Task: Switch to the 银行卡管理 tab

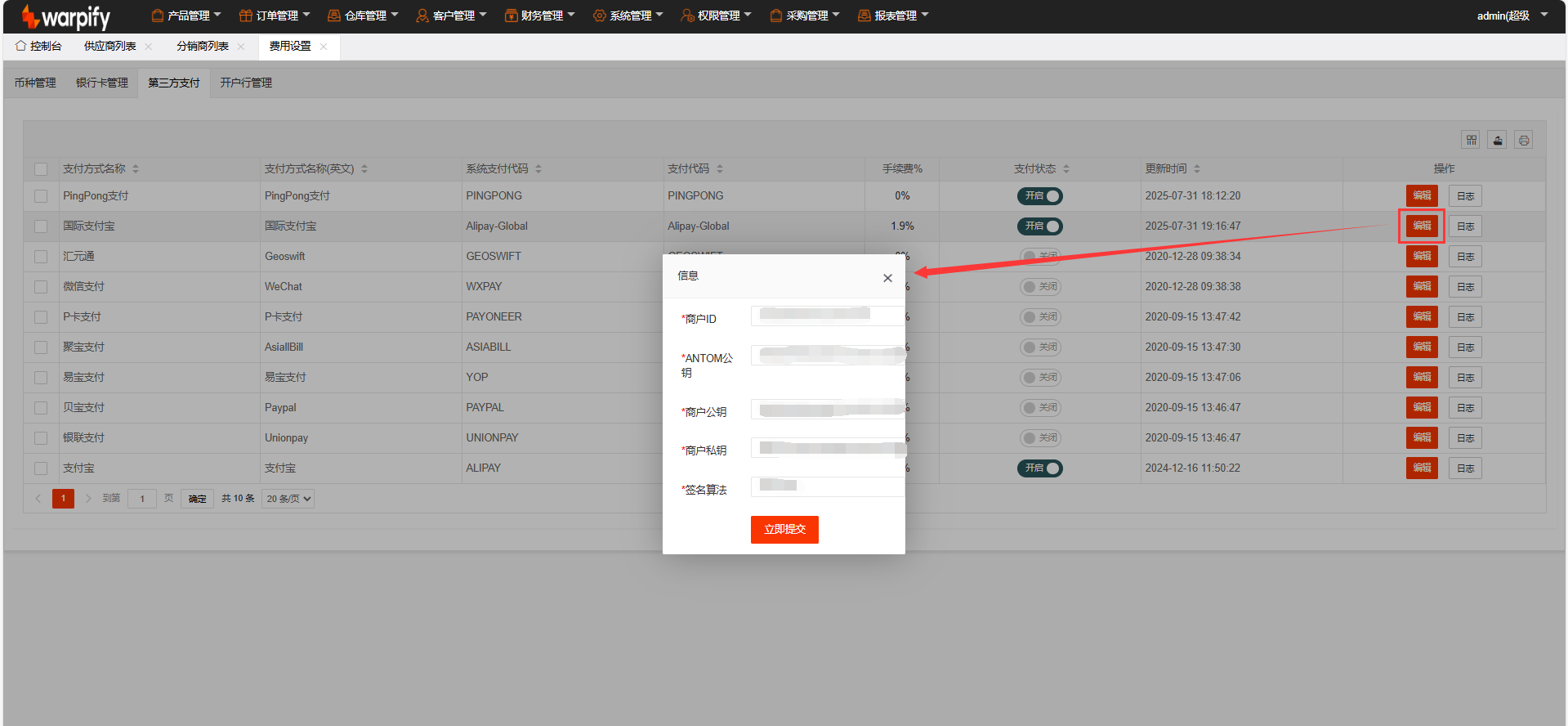Action: tap(102, 83)
